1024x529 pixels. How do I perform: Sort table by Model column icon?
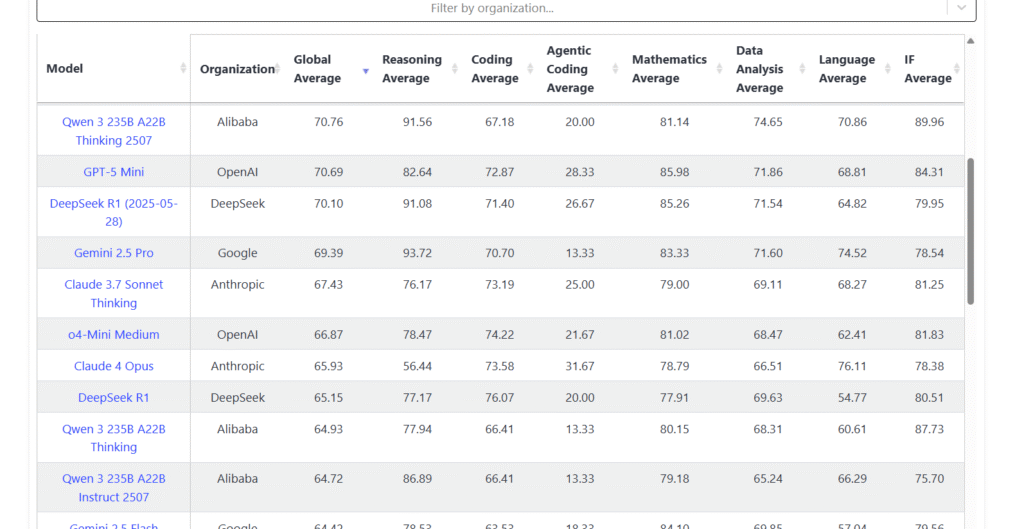point(183,69)
